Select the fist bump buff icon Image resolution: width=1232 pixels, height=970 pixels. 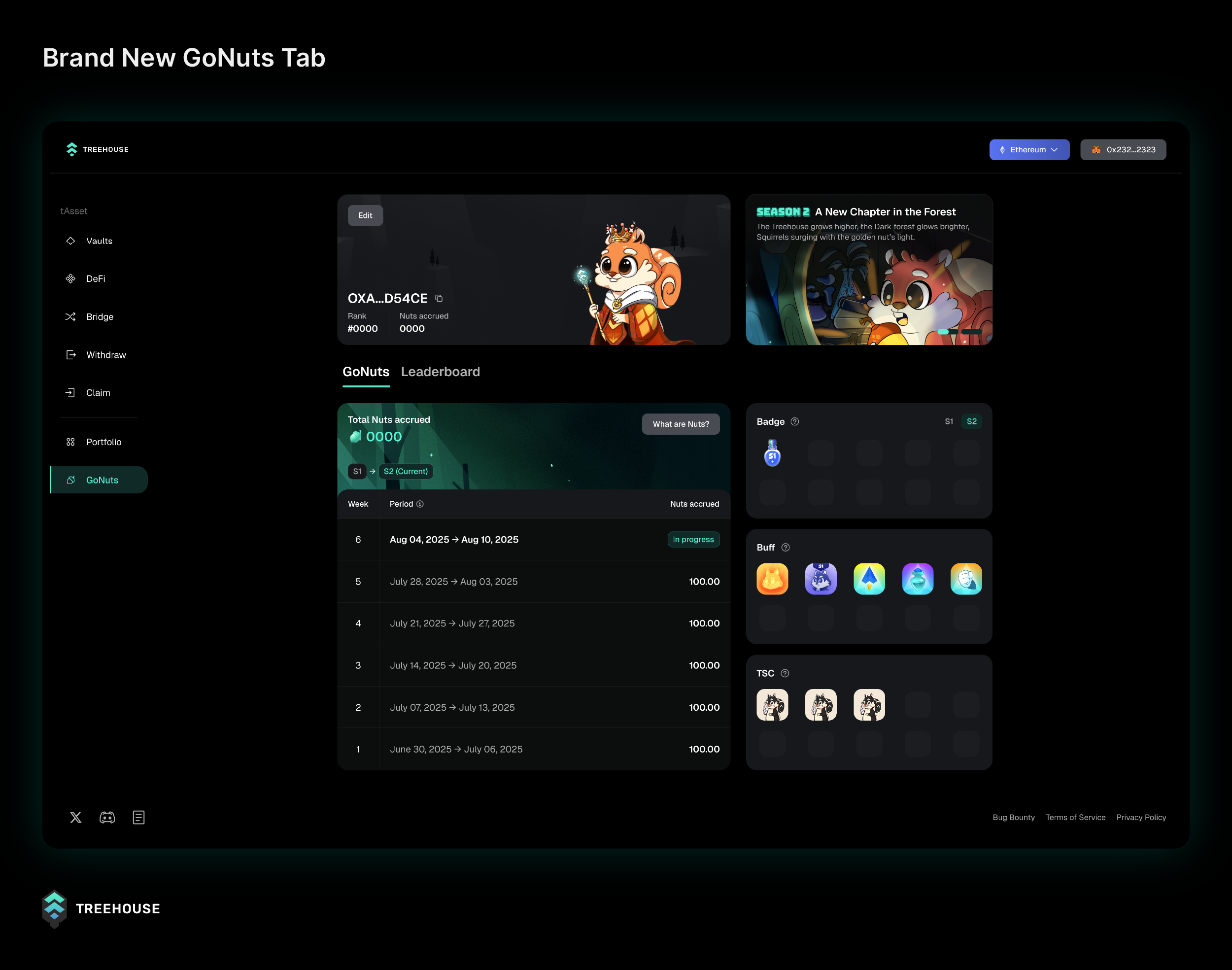(966, 579)
